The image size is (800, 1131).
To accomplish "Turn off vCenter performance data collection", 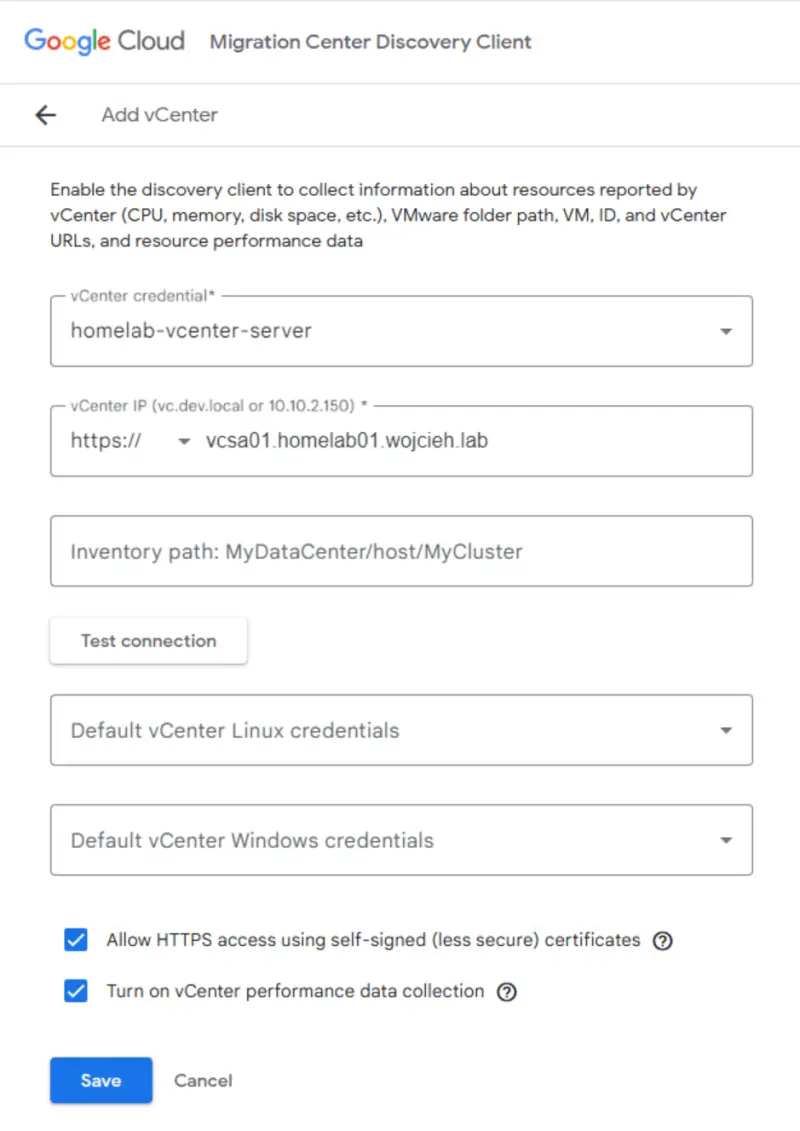I will pos(76,990).
